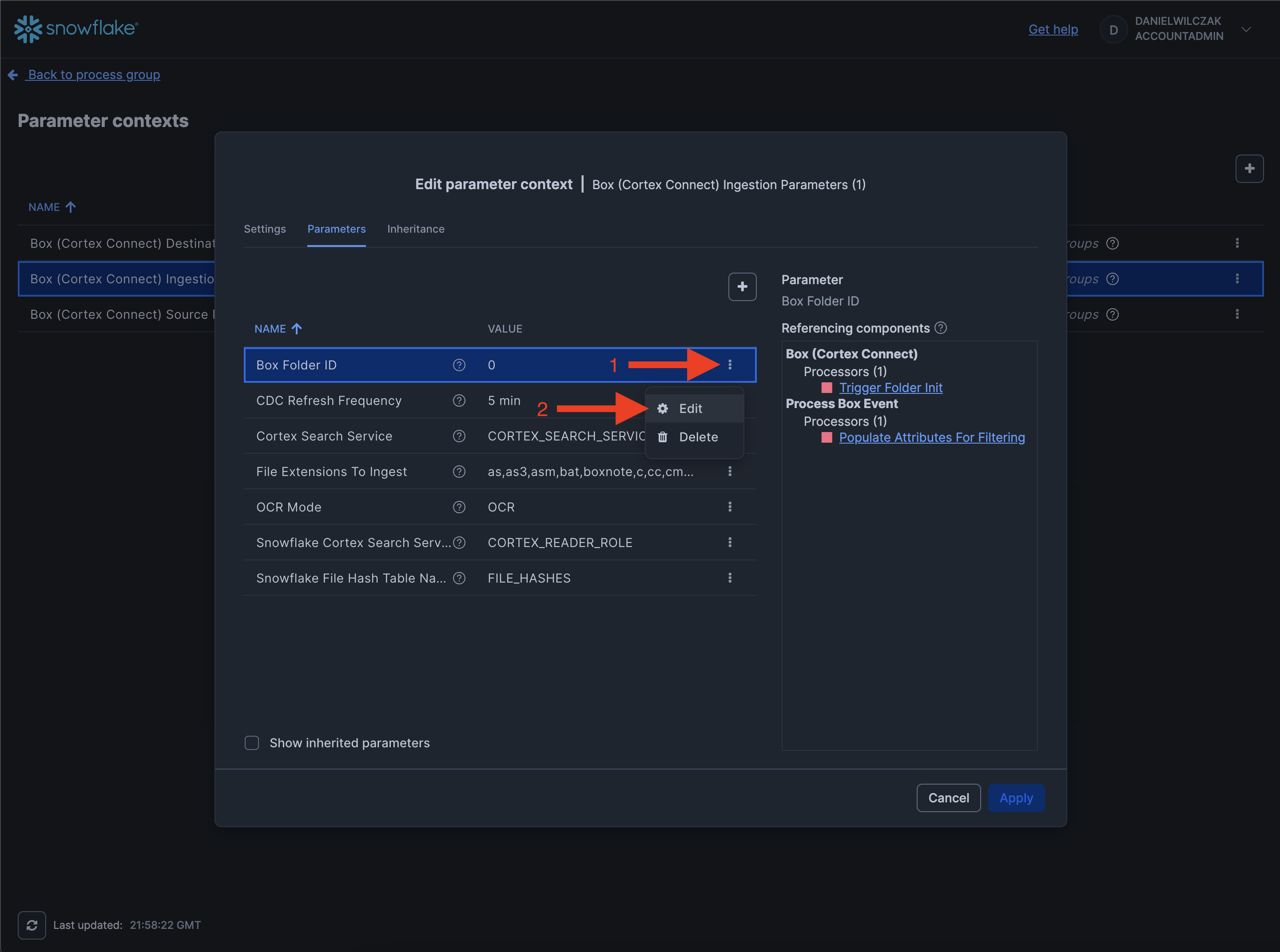Viewport: 1280px width, 952px height.
Task: Click the add parameter plus button
Action: click(742, 286)
